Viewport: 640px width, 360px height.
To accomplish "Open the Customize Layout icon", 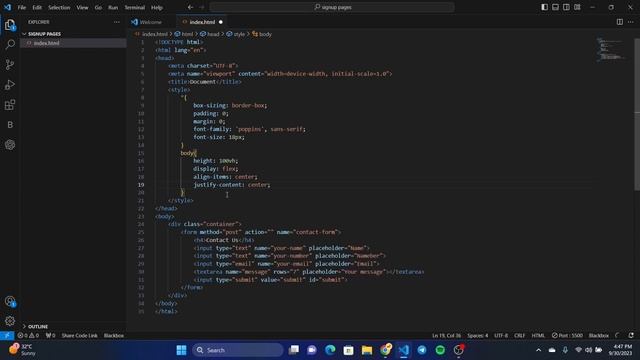I will tap(577, 7).
